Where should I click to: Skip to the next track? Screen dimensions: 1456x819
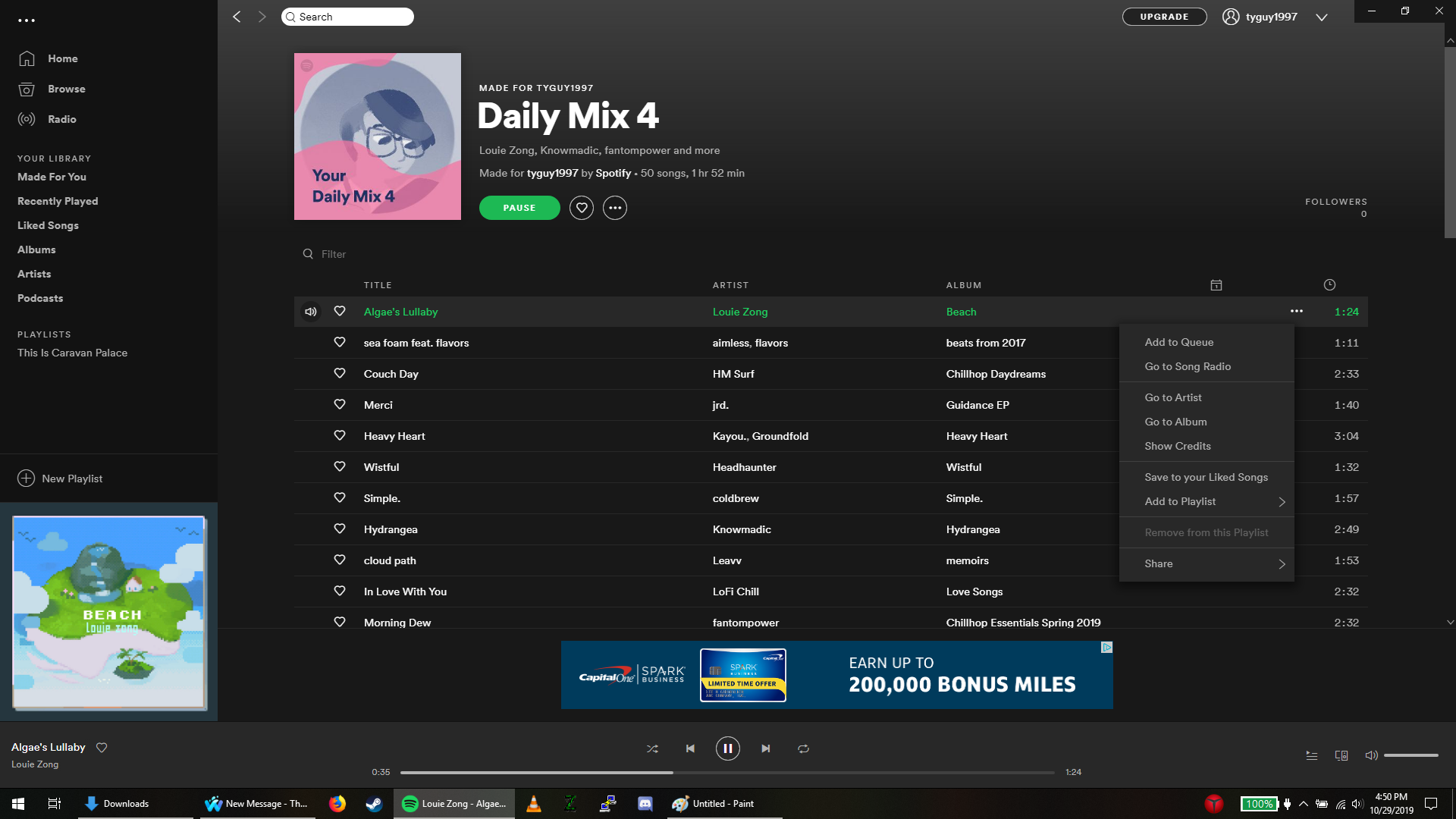pyautogui.click(x=765, y=748)
